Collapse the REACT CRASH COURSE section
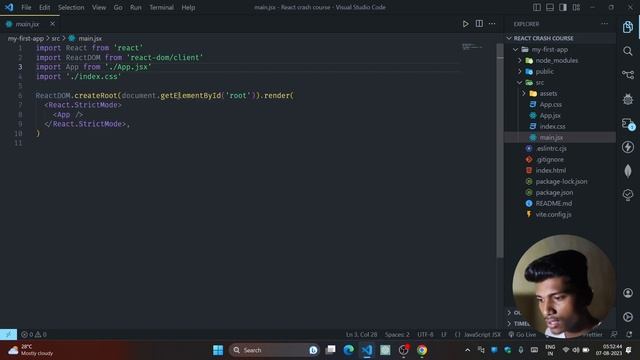This screenshot has height=360, width=640. pyautogui.click(x=560, y=38)
